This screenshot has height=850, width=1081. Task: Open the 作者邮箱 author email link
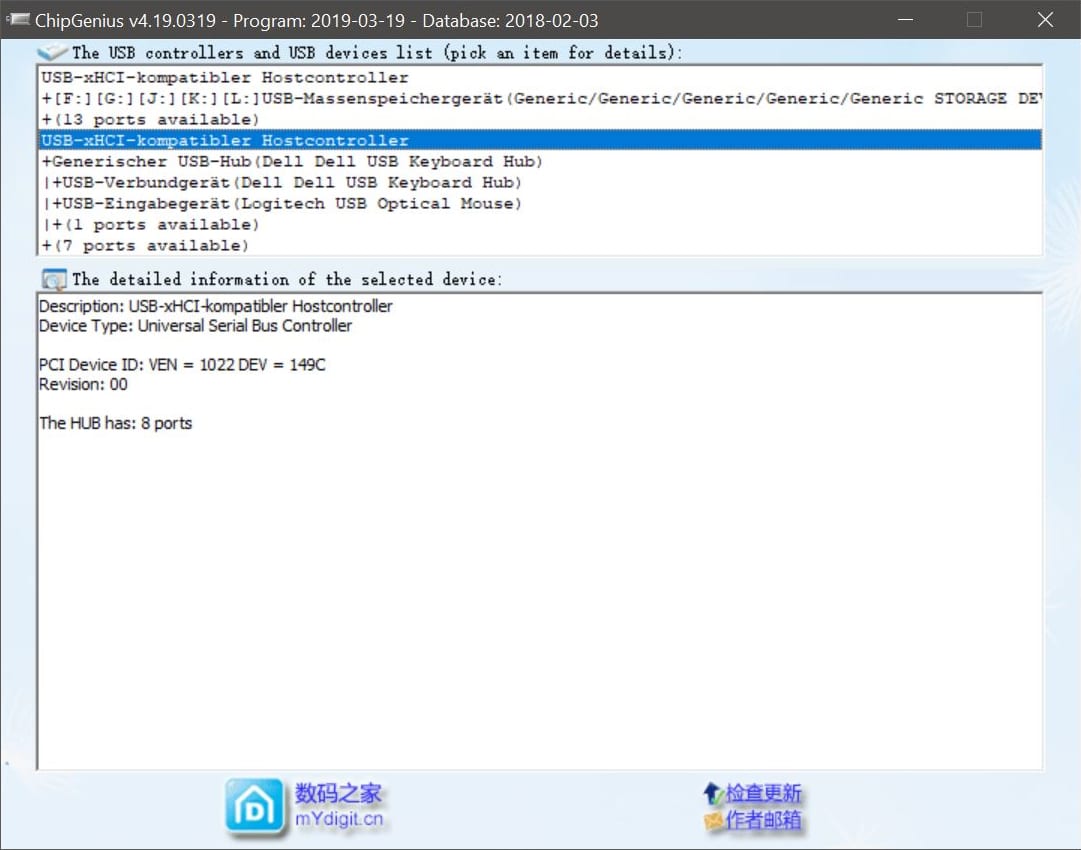tap(763, 820)
